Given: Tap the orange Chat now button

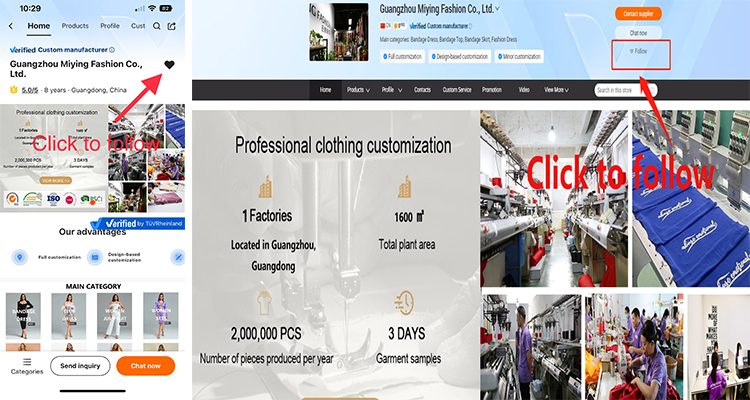Looking at the screenshot, I should pos(145,366).
